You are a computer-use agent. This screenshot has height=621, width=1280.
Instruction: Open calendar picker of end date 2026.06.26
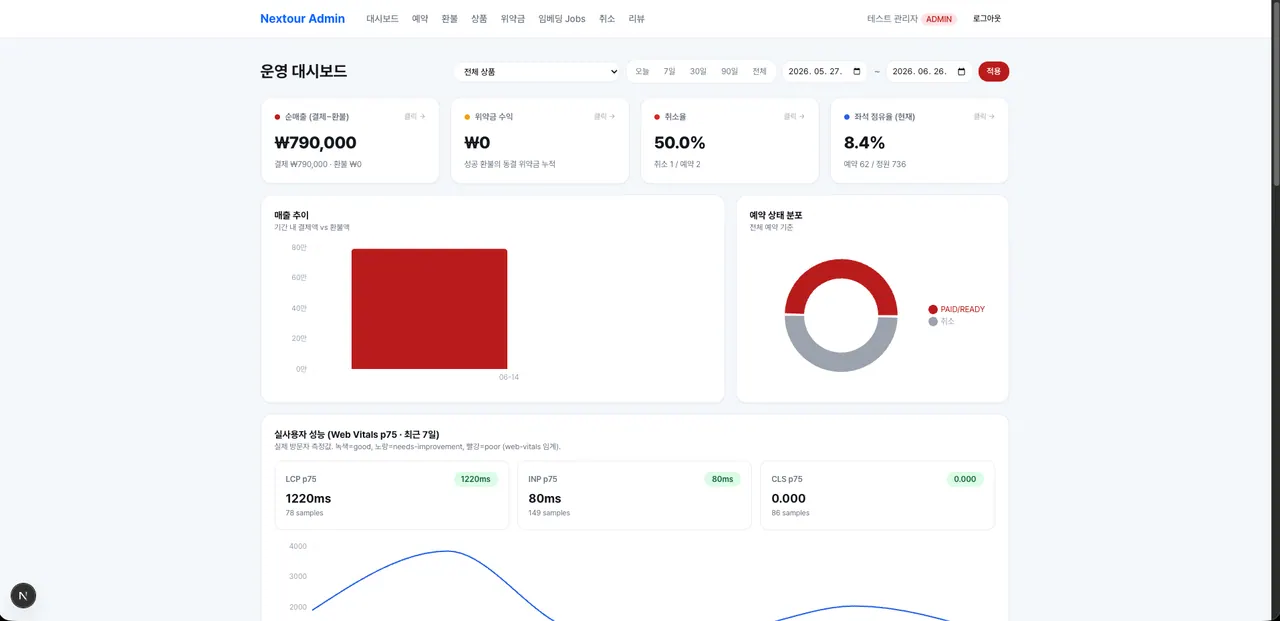click(x=962, y=72)
